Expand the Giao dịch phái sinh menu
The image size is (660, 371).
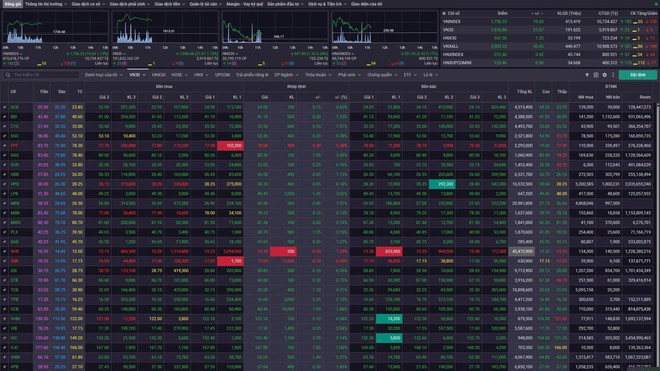pos(129,4)
